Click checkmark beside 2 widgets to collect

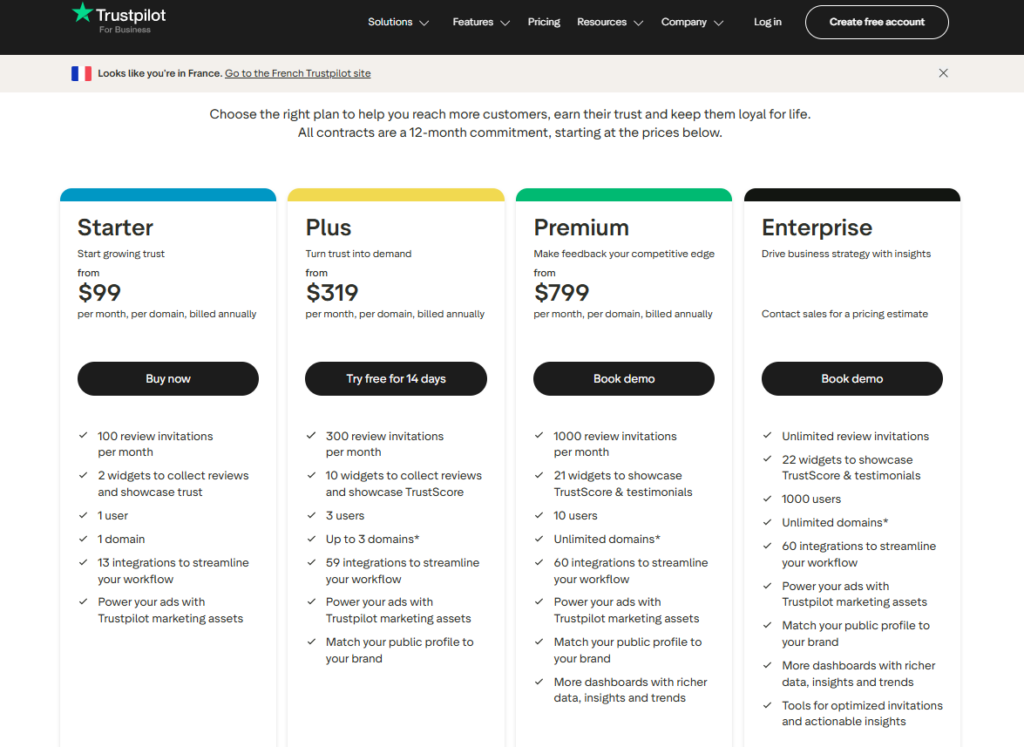point(83,475)
